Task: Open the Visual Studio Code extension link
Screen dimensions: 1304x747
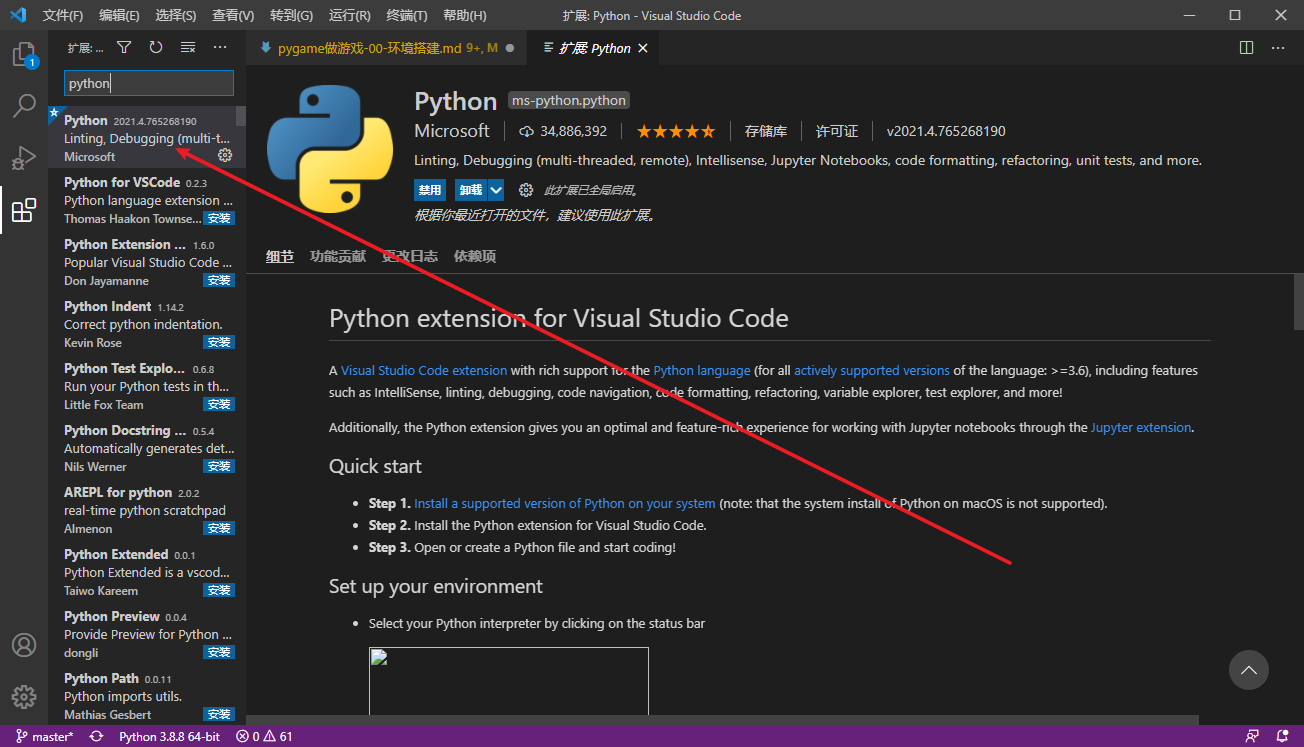Action: tap(424, 370)
